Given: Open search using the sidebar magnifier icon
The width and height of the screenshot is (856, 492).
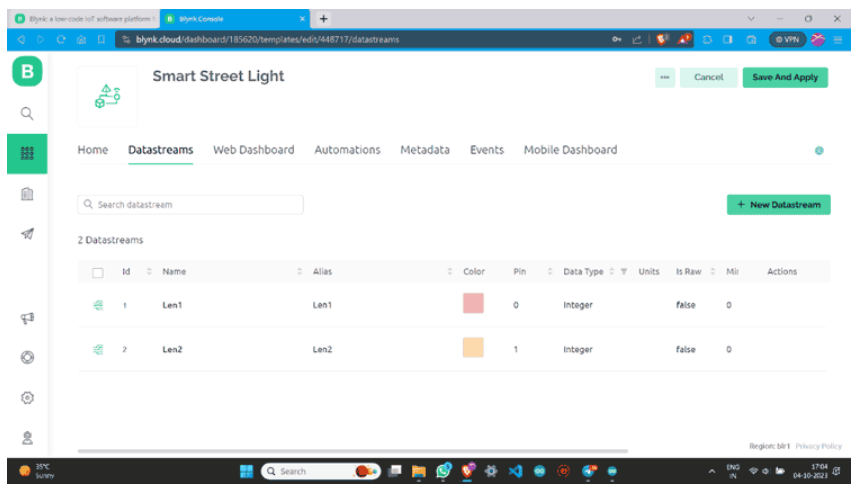Looking at the screenshot, I should pyautogui.click(x=27, y=113).
